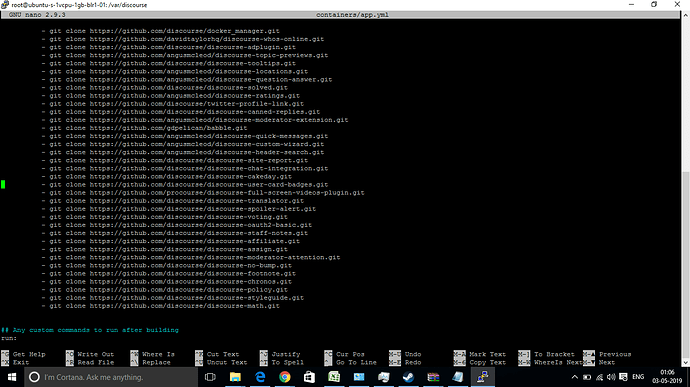Show hidden system tray icons
690x387 pixels.
click(x=574, y=377)
